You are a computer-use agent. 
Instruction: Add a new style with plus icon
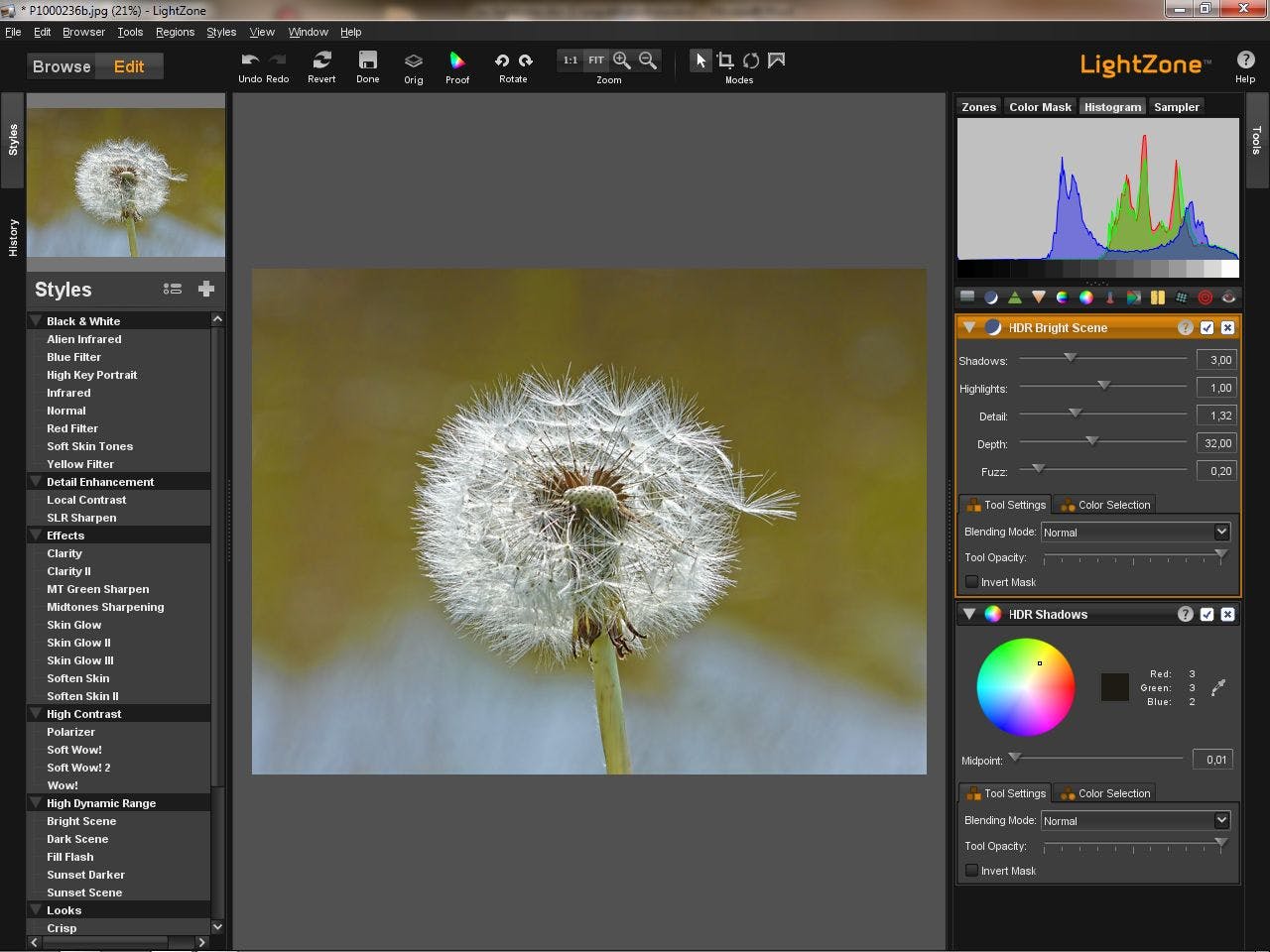206,289
